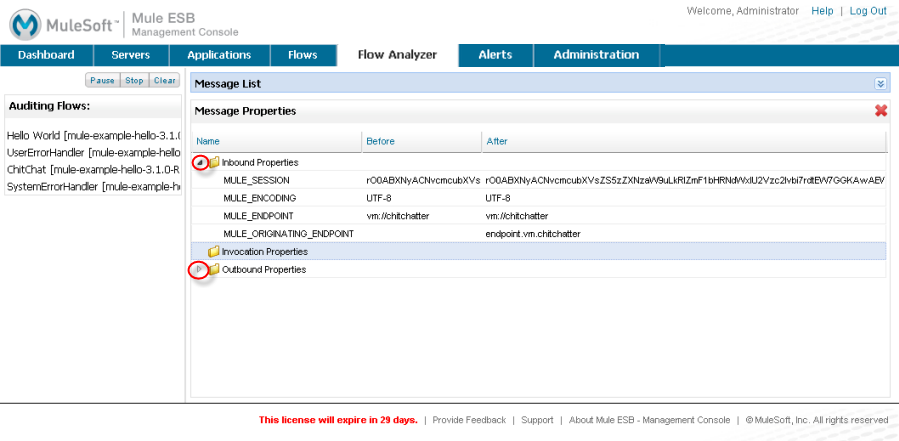Open the Dashboard tab
Viewport: 899px width, 441px height.
46,55
